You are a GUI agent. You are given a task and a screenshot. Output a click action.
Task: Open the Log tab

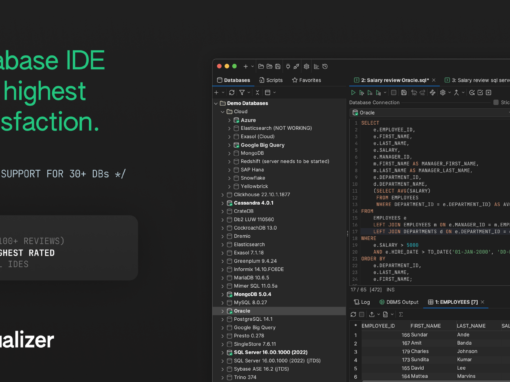362,302
